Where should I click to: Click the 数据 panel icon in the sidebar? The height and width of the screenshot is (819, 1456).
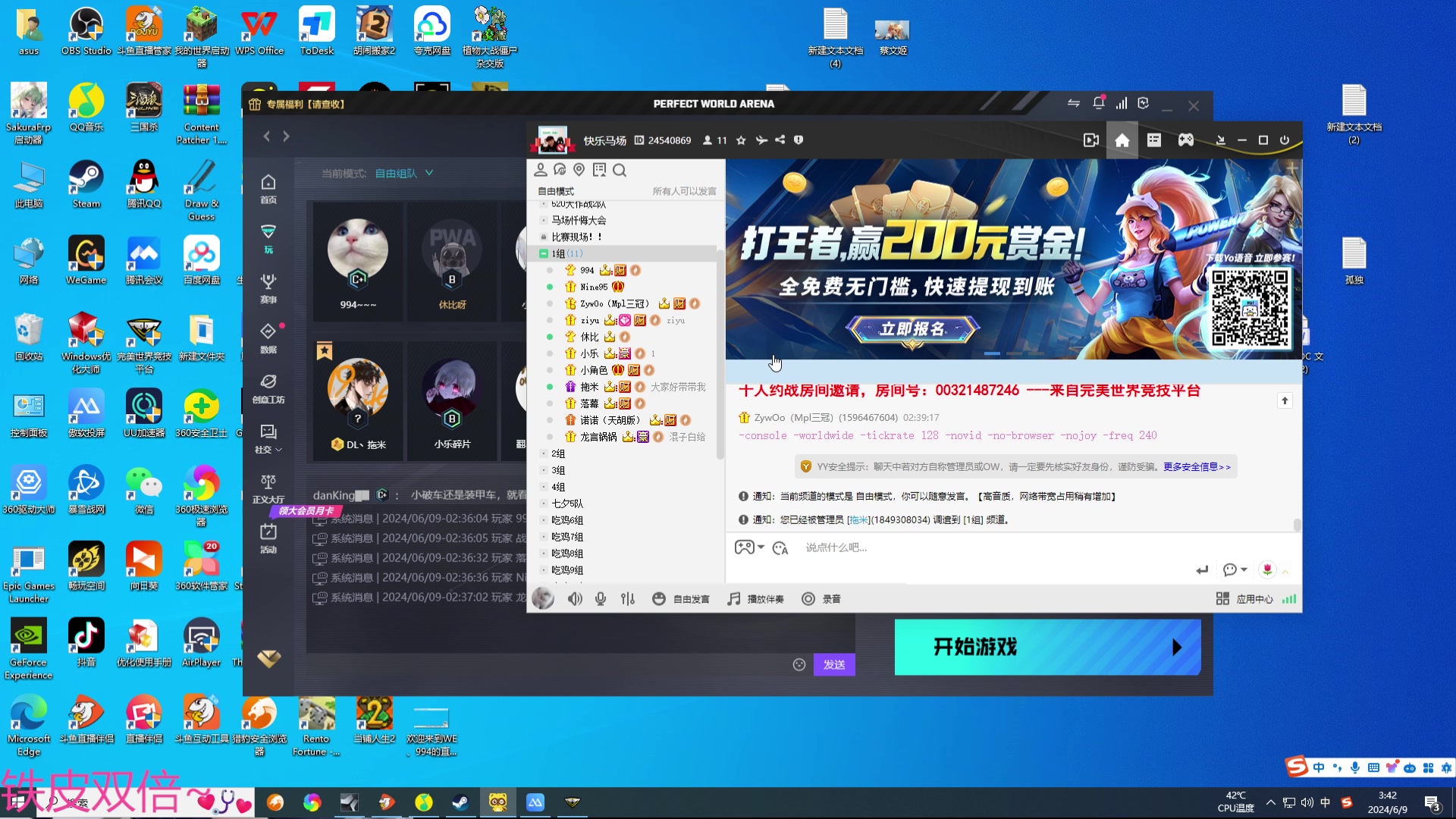click(x=268, y=339)
